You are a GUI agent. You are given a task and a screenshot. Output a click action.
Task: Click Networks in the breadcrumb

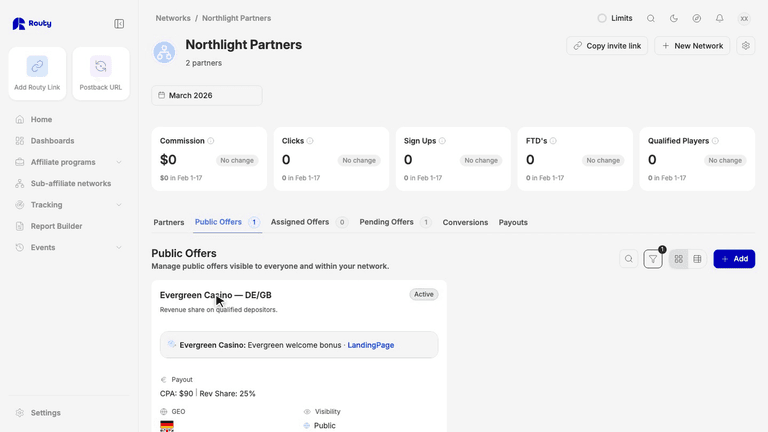click(173, 18)
